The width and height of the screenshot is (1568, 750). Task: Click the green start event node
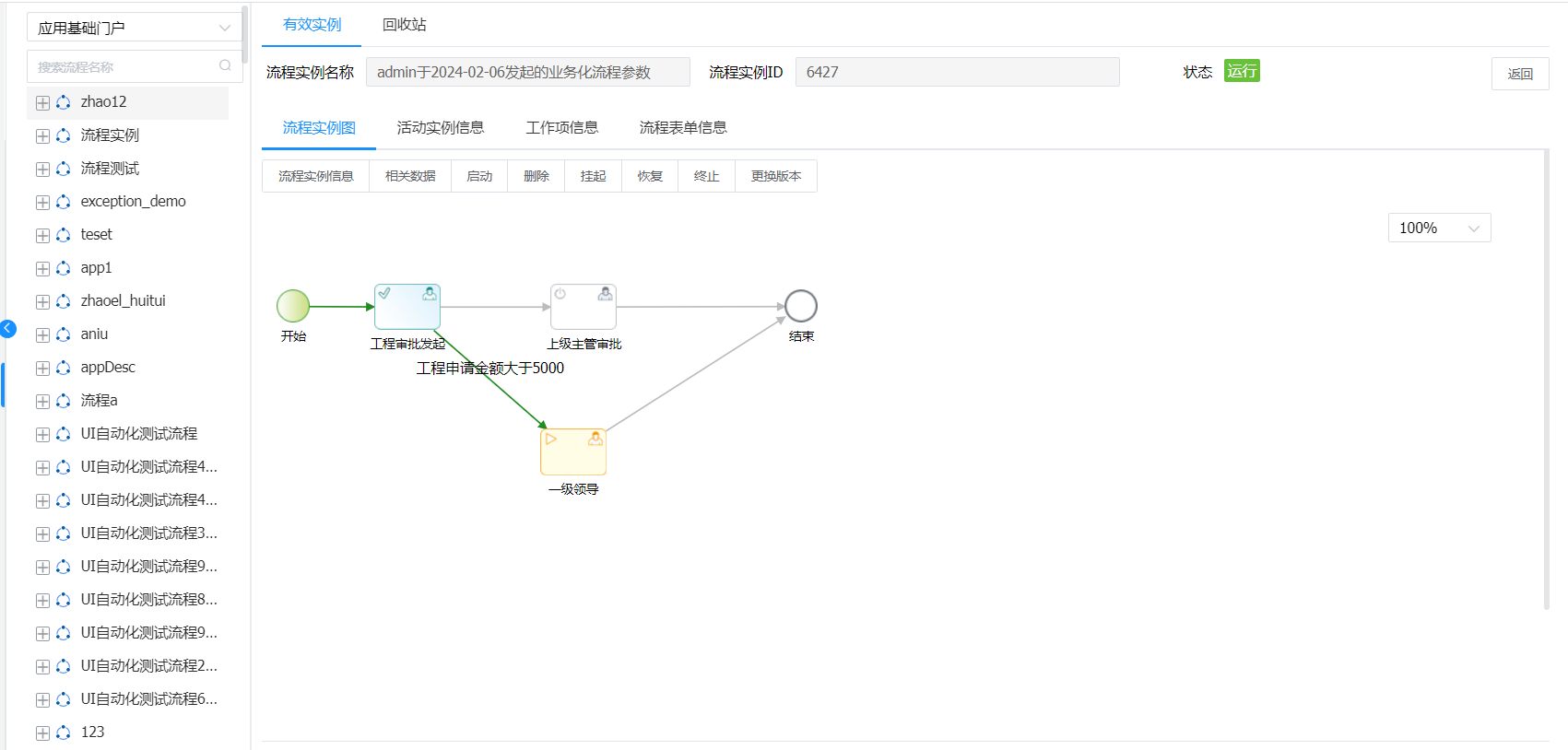(293, 306)
